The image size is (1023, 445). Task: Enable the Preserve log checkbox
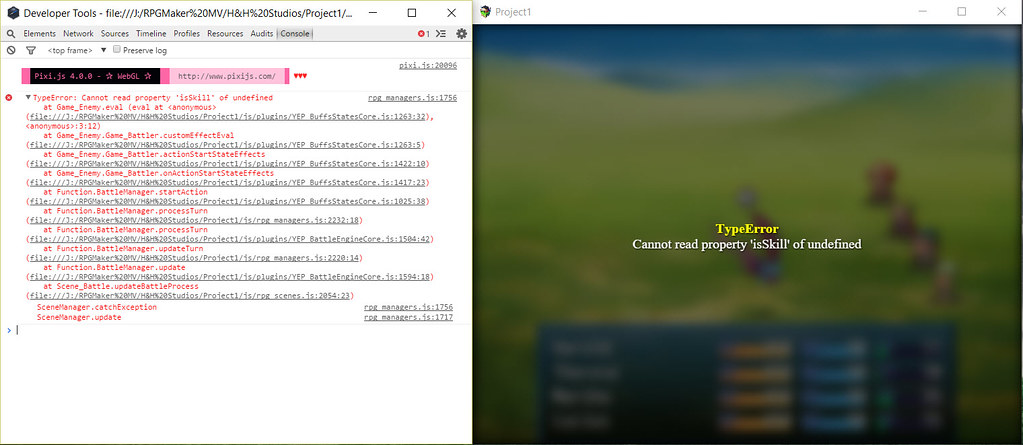(117, 50)
